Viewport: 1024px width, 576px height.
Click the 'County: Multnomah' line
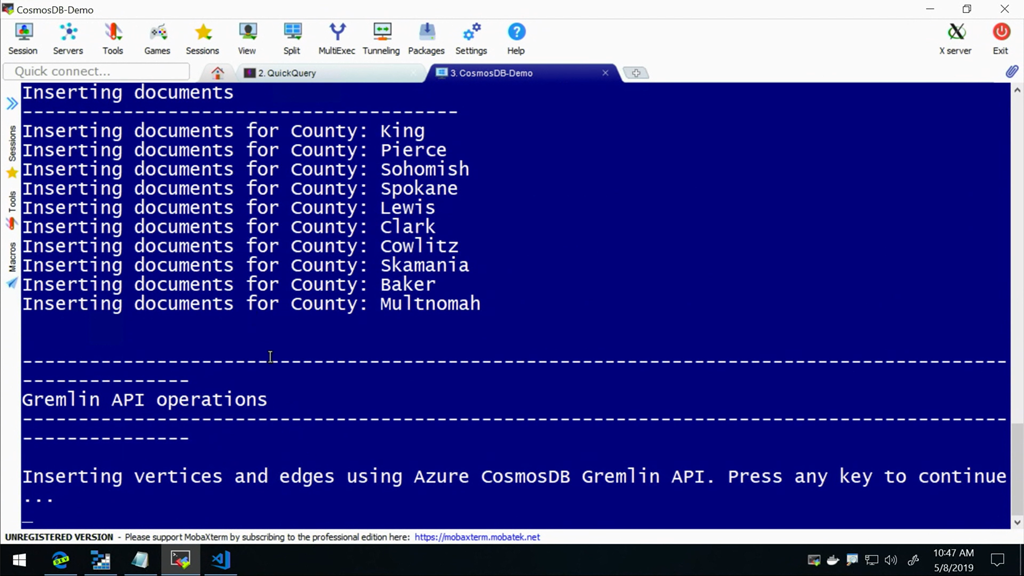coord(385,304)
